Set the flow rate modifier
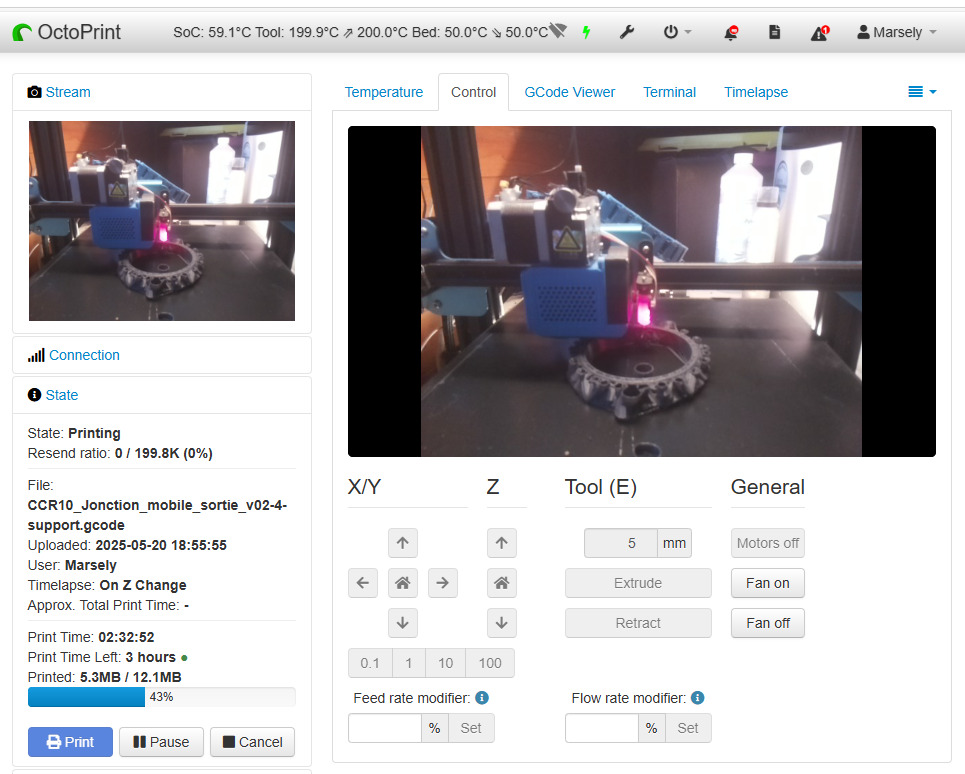 tap(688, 728)
